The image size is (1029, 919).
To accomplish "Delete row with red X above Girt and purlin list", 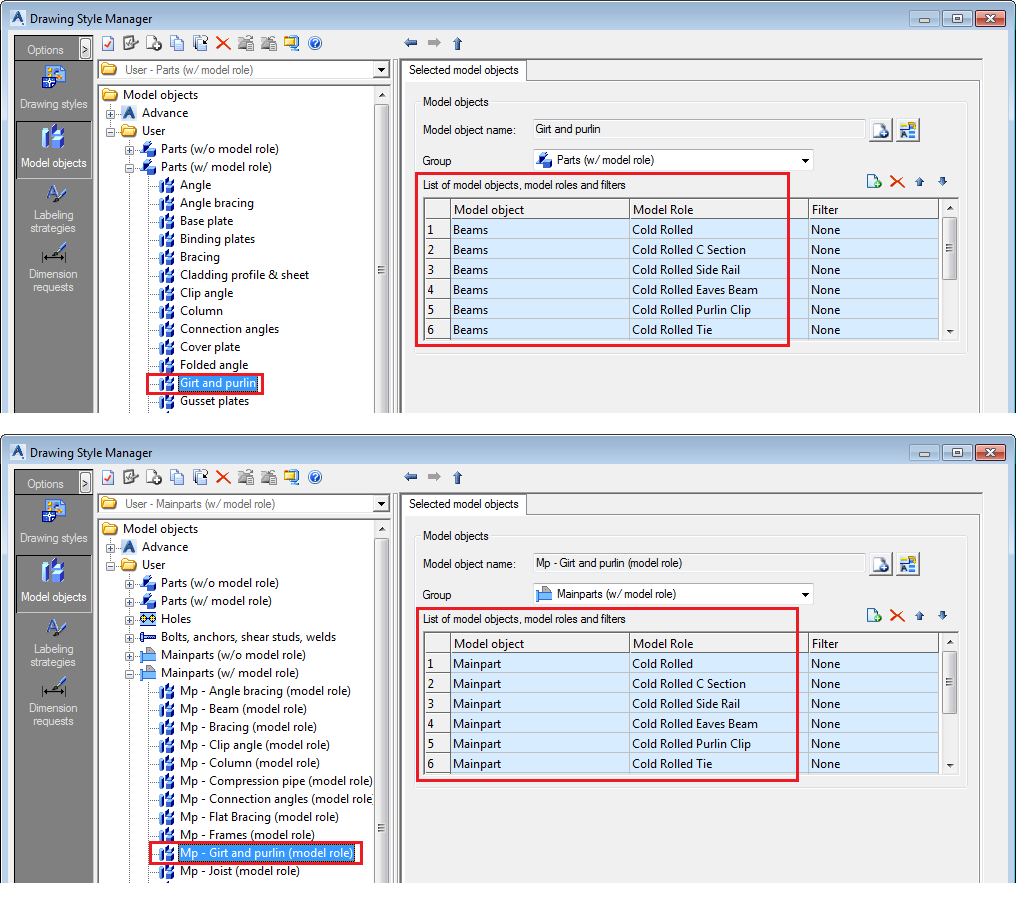I will point(897,182).
